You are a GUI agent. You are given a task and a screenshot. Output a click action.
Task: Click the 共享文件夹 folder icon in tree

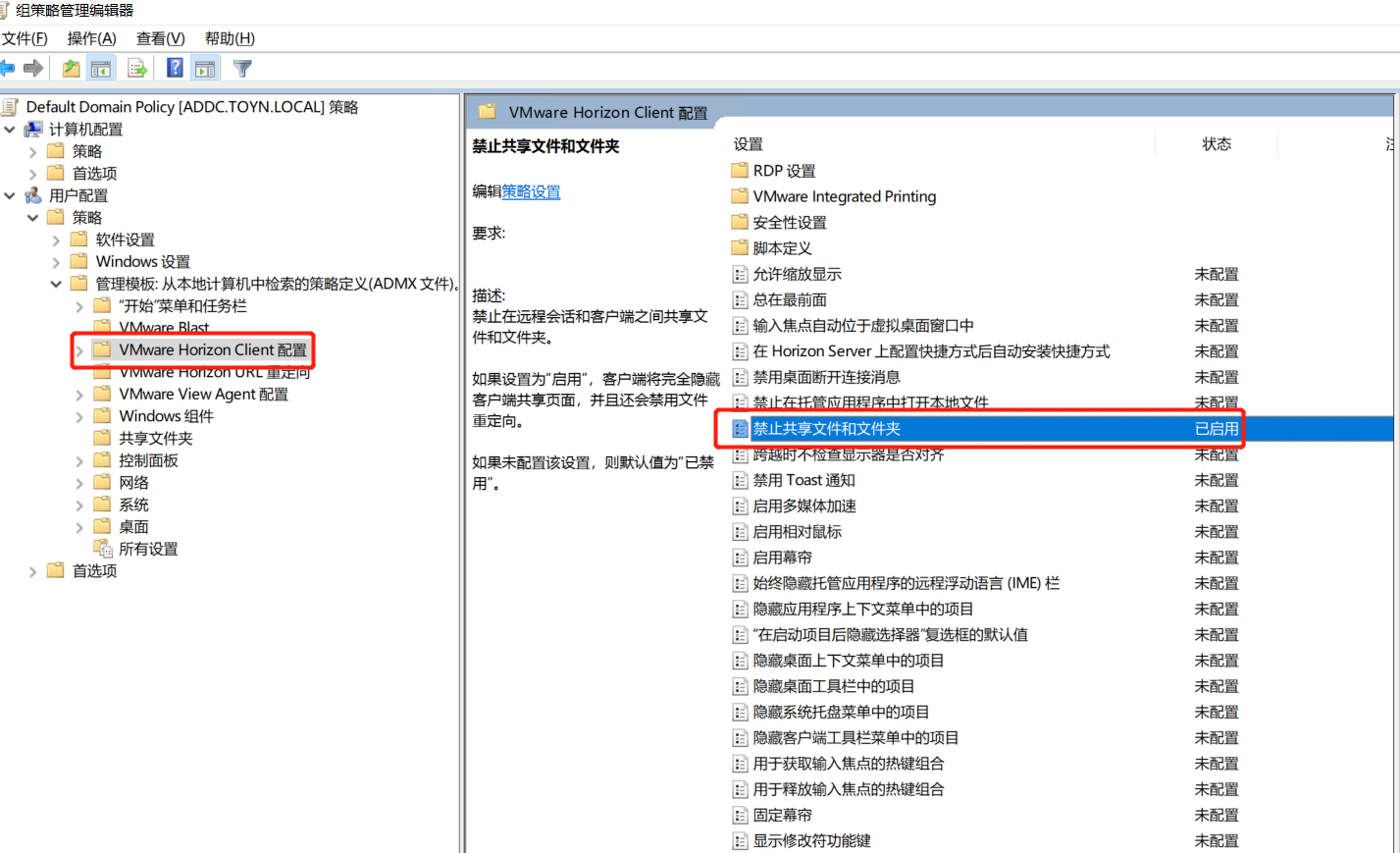pyautogui.click(x=102, y=438)
